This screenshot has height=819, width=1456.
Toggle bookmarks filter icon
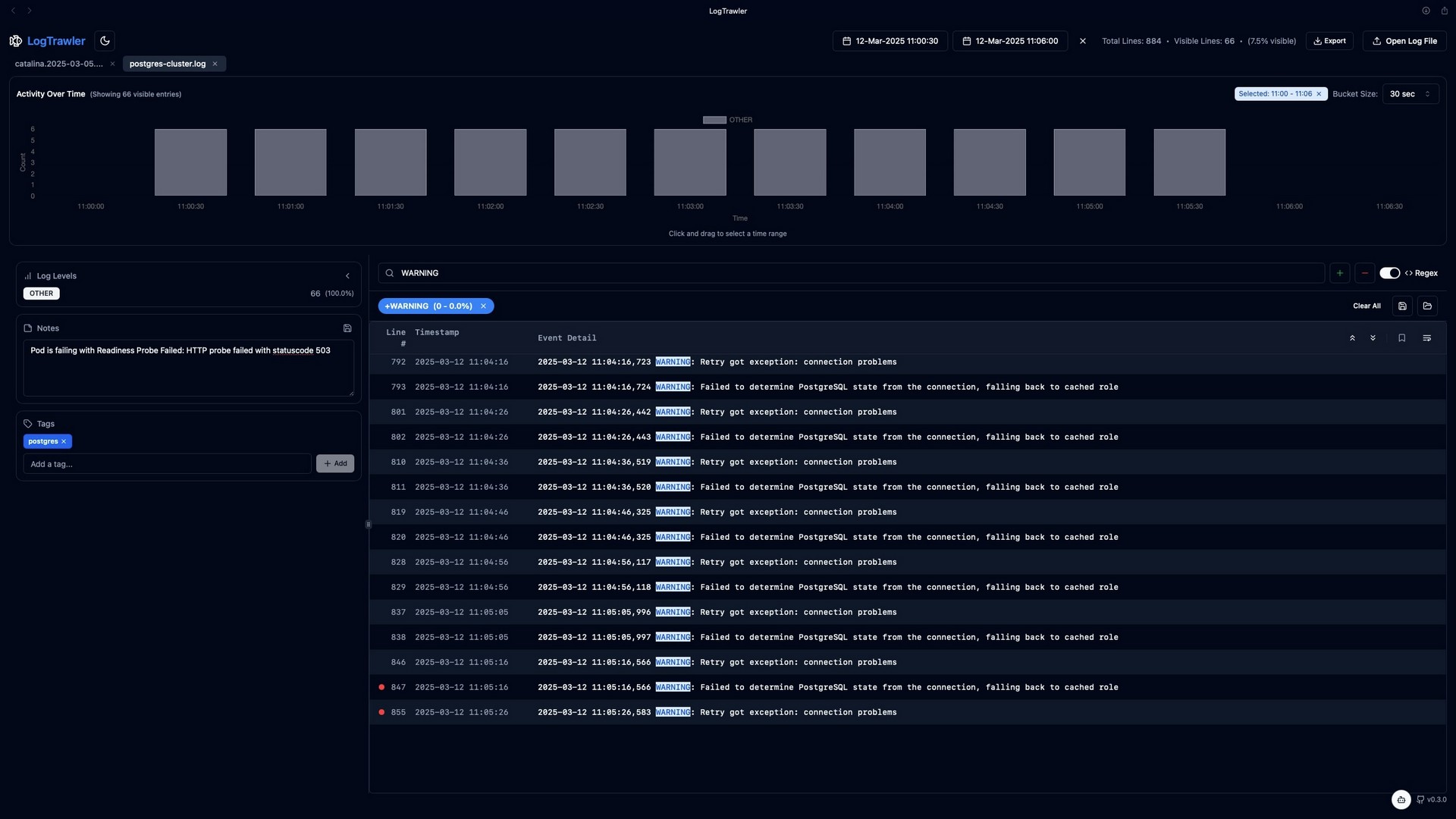(x=1401, y=338)
